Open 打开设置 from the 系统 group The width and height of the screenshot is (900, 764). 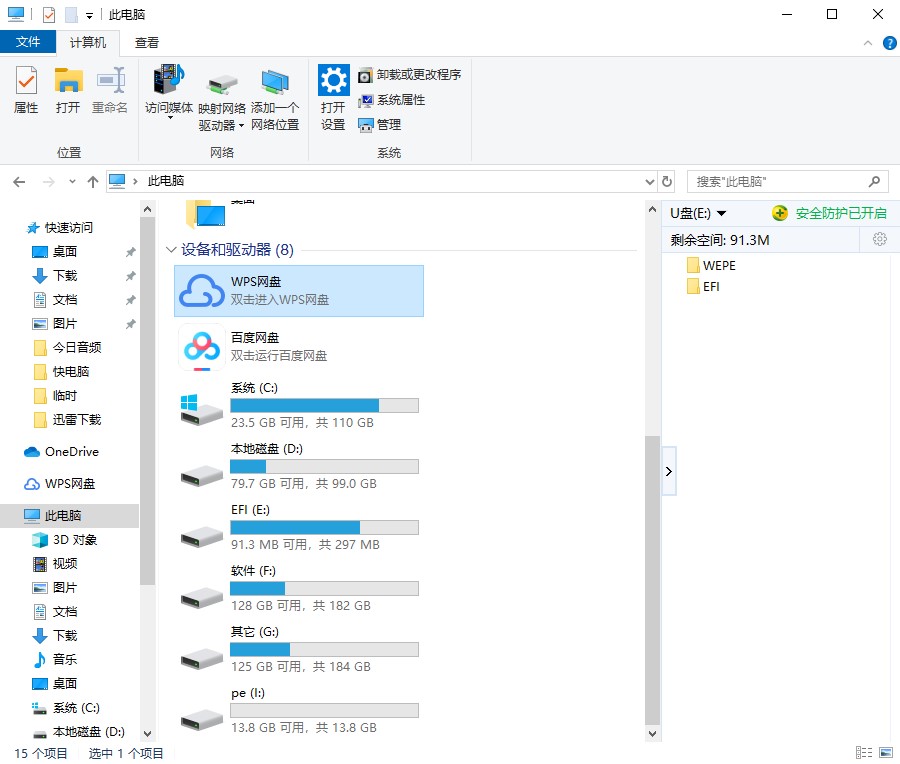[333, 96]
